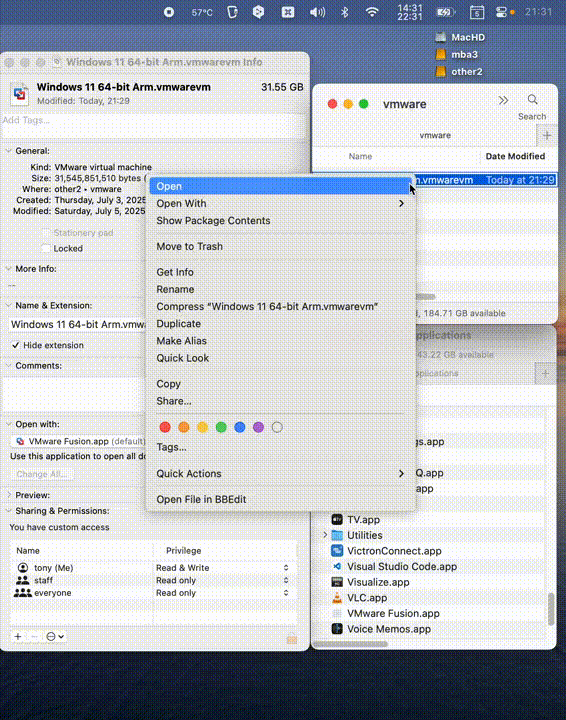Open the calendar icon in menu bar
Viewport: 566px width, 720px height.
click(x=477, y=12)
